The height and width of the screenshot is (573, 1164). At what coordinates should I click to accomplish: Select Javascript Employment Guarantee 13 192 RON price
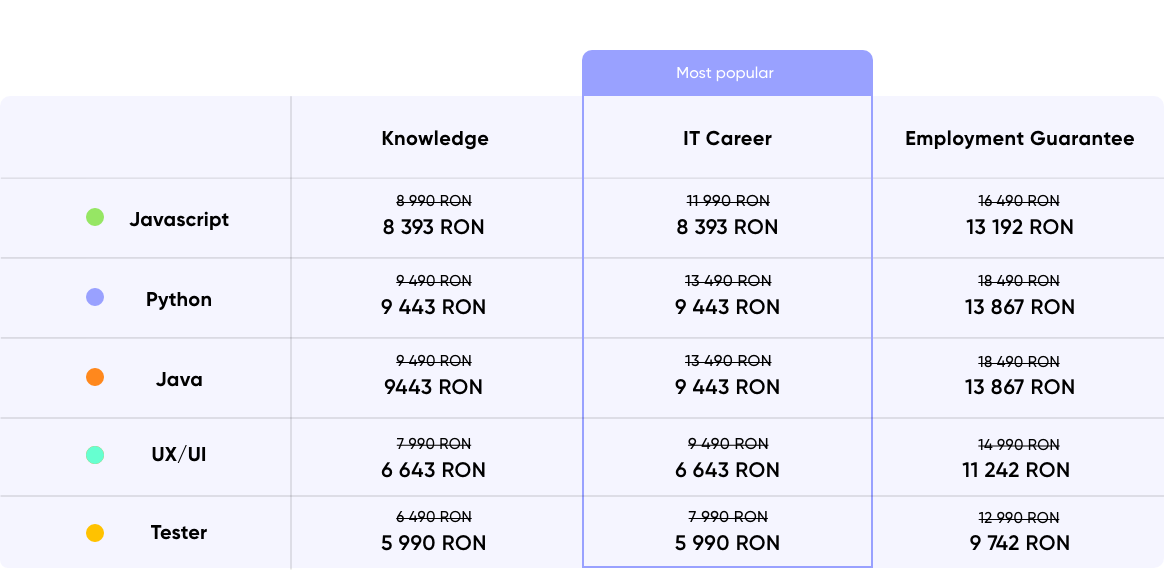point(1019,227)
